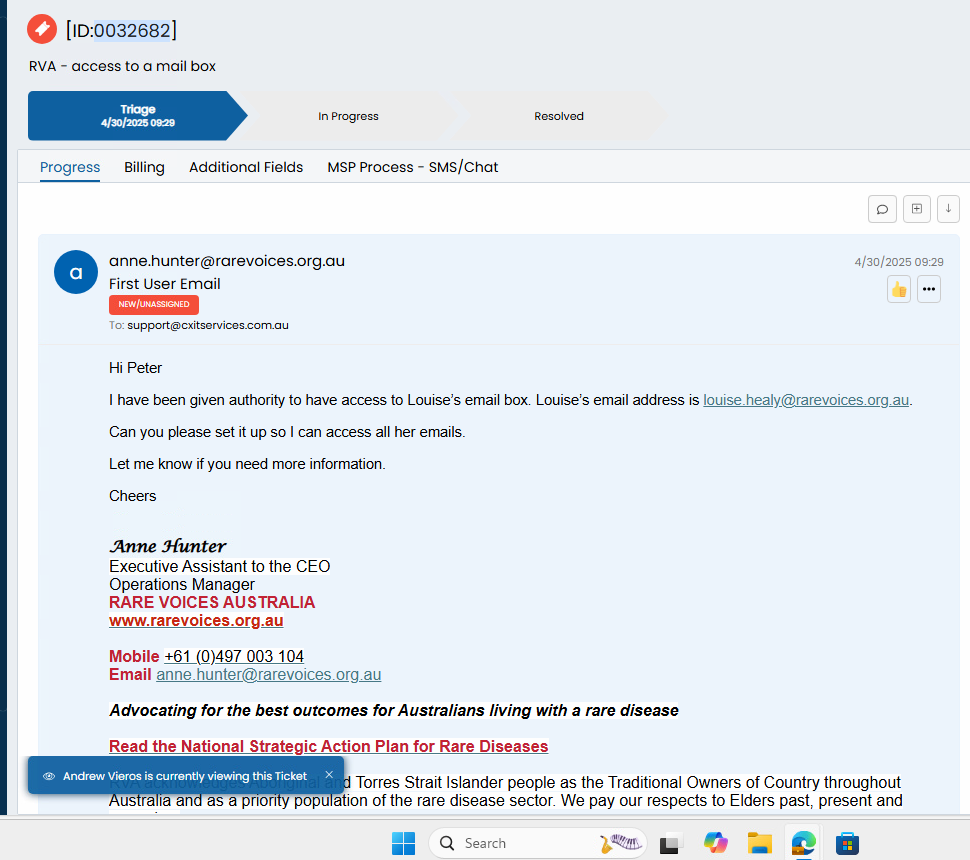Image resolution: width=970 pixels, height=860 pixels.
Task: Open MSP Process - SMS/Chat tab
Action: (413, 167)
